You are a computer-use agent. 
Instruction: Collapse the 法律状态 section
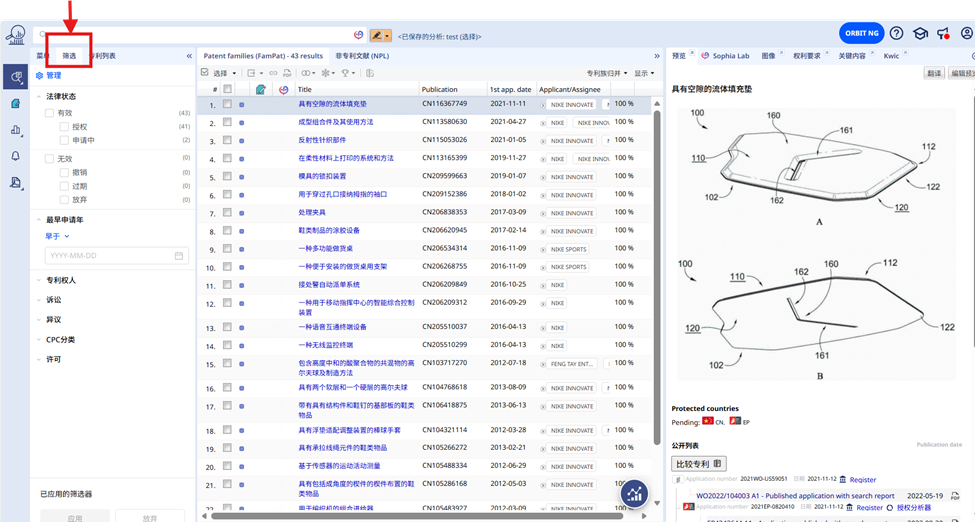pos(39,96)
